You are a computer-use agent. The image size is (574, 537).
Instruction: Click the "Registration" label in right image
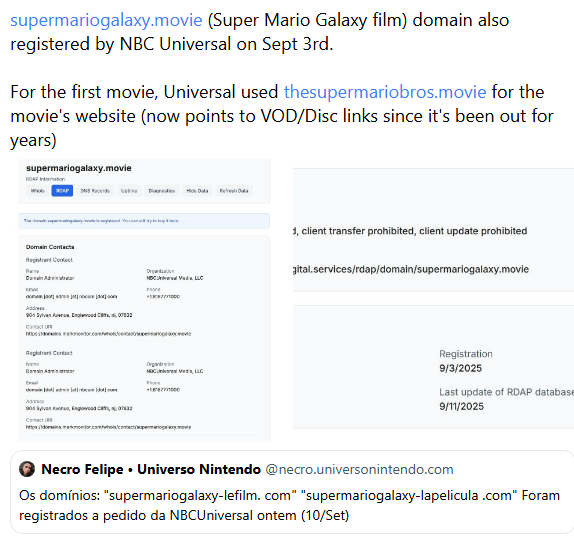click(x=466, y=354)
